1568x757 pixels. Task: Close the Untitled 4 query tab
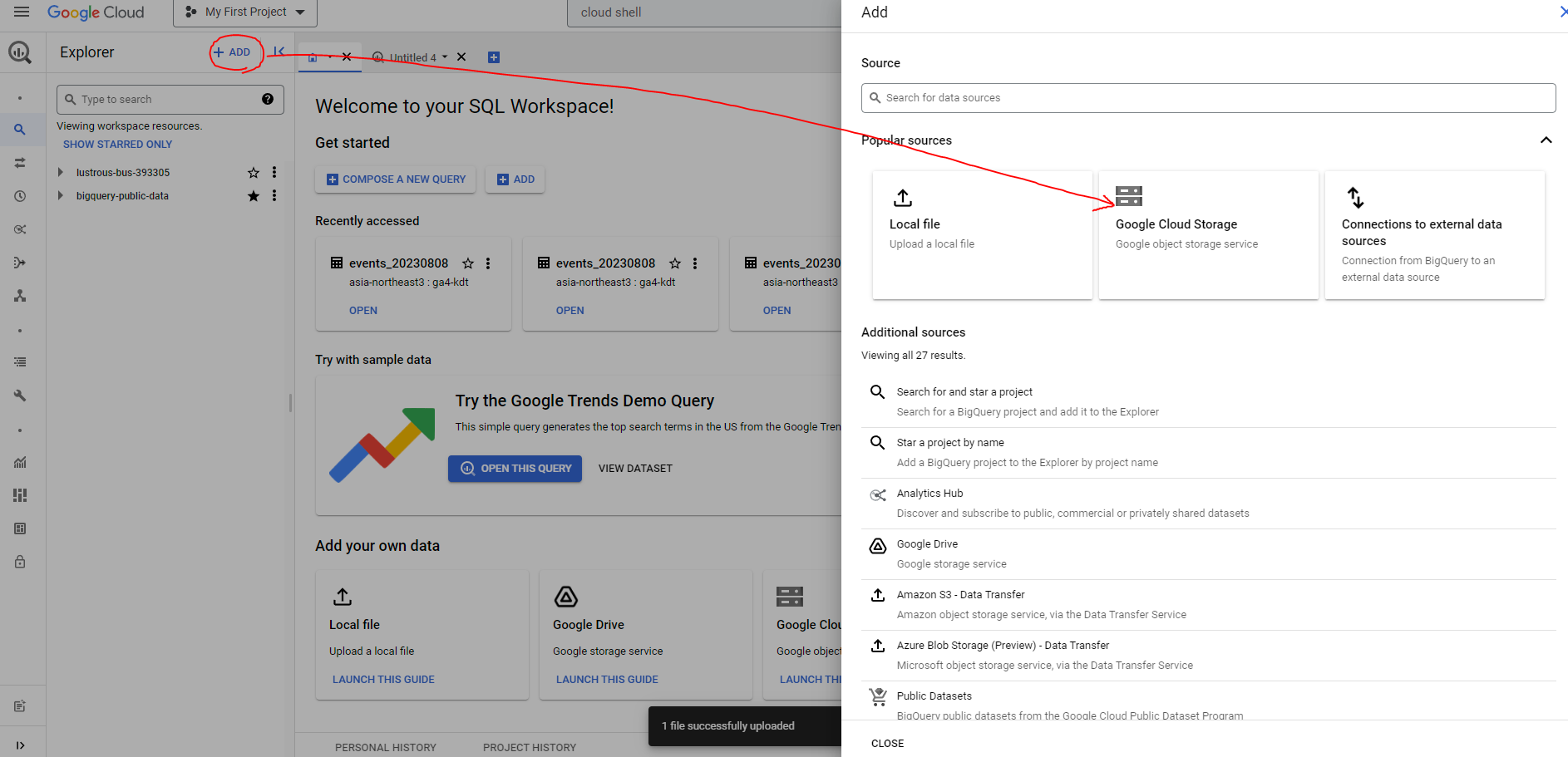(461, 57)
